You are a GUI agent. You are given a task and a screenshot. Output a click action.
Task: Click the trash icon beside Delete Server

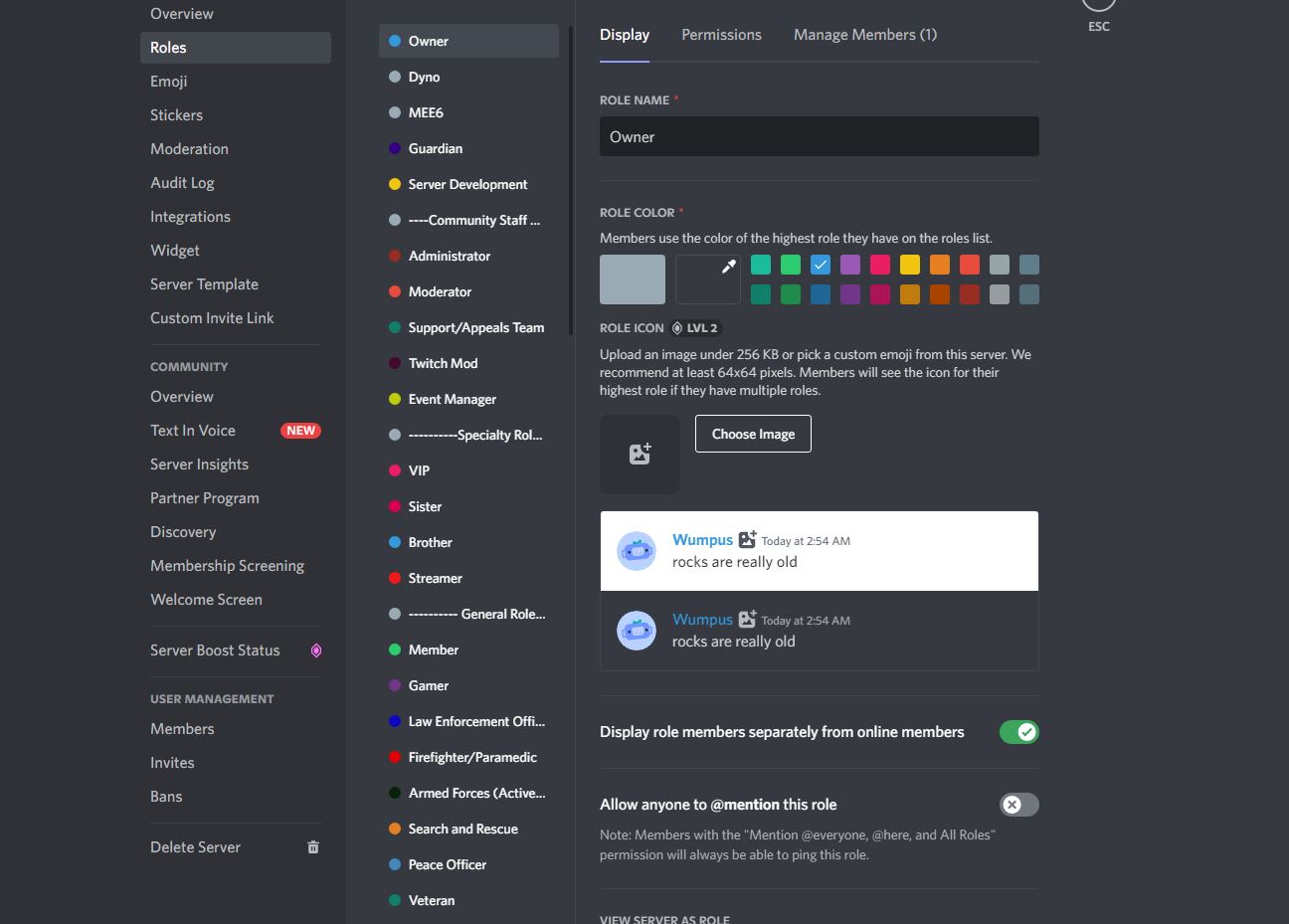pyautogui.click(x=313, y=846)
